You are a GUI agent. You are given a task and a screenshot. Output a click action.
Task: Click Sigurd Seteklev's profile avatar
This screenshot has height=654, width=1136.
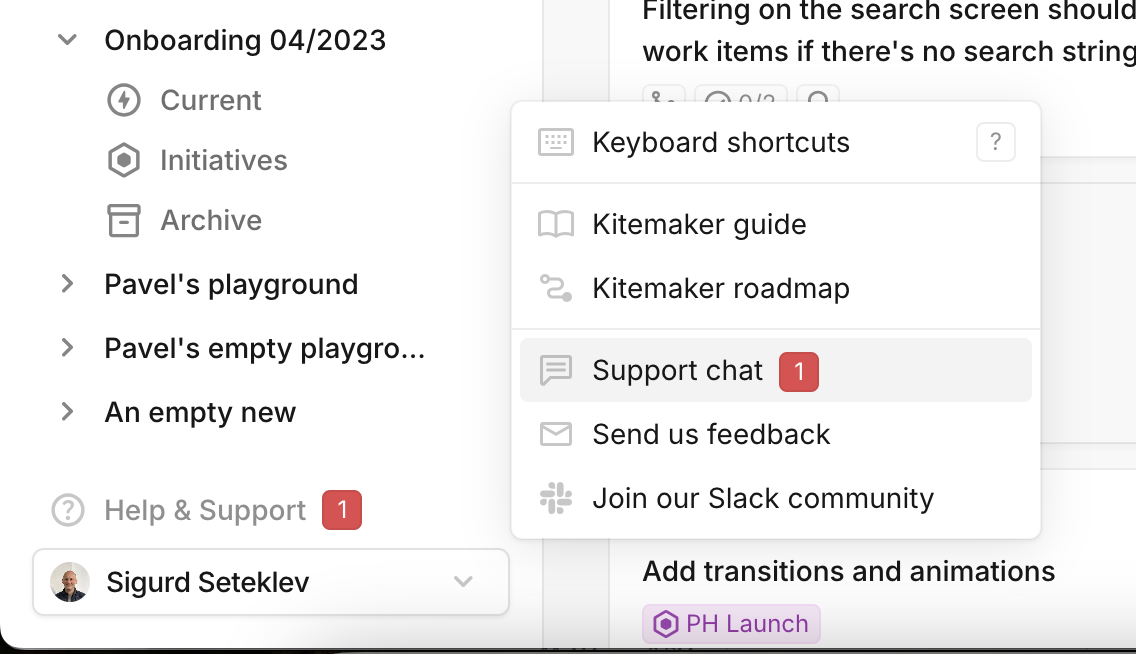pos(70,582)
